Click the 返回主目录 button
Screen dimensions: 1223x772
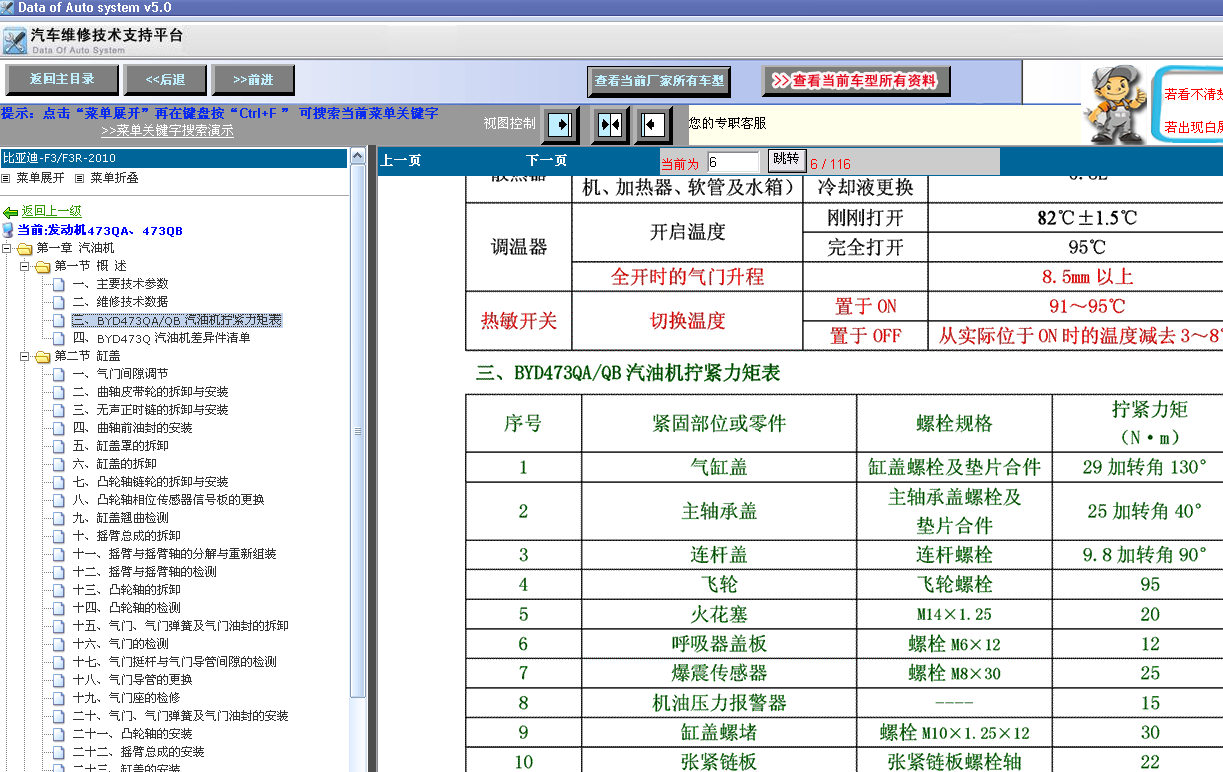pos(62,80)
